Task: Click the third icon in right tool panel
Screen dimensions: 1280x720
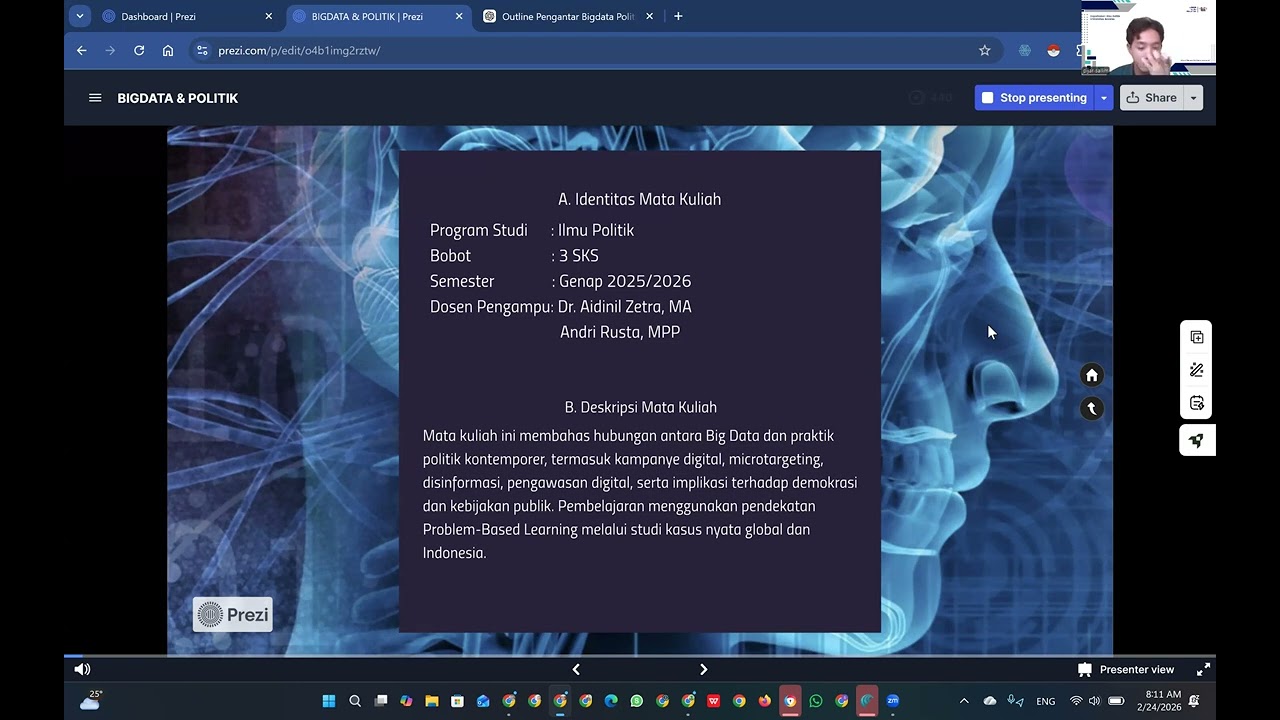Action: (x=1197, y=403)
